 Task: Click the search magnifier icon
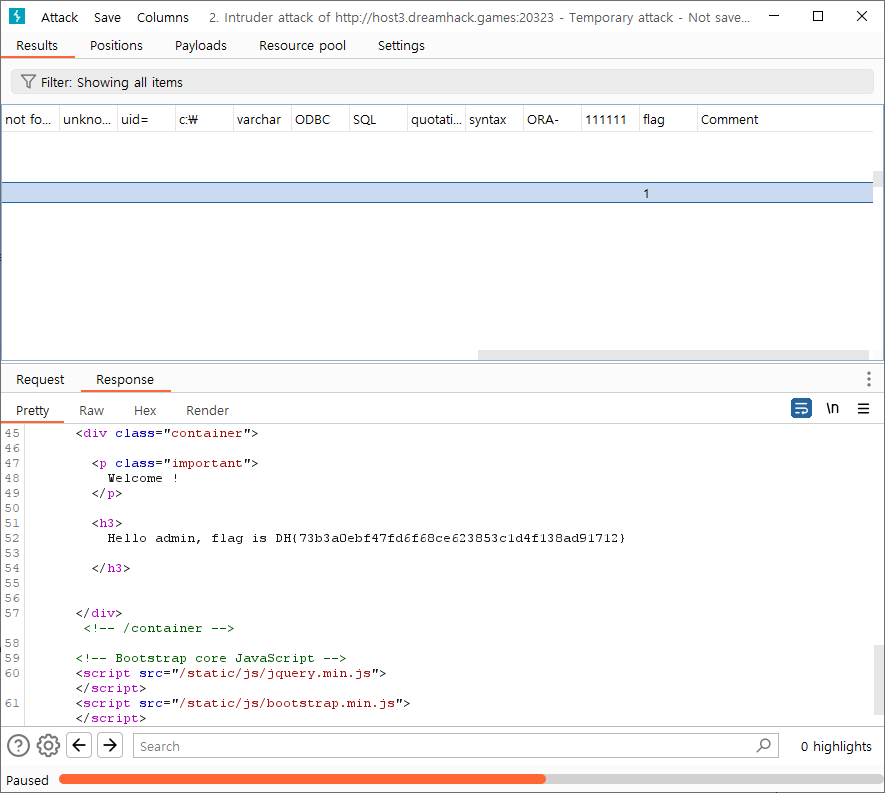point(763,745)
